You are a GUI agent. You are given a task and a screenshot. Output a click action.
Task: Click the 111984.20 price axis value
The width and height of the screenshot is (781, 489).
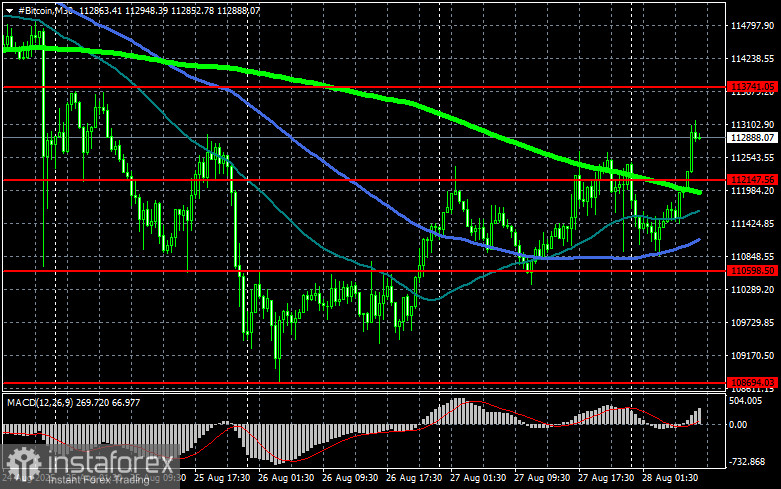point(752,190)
